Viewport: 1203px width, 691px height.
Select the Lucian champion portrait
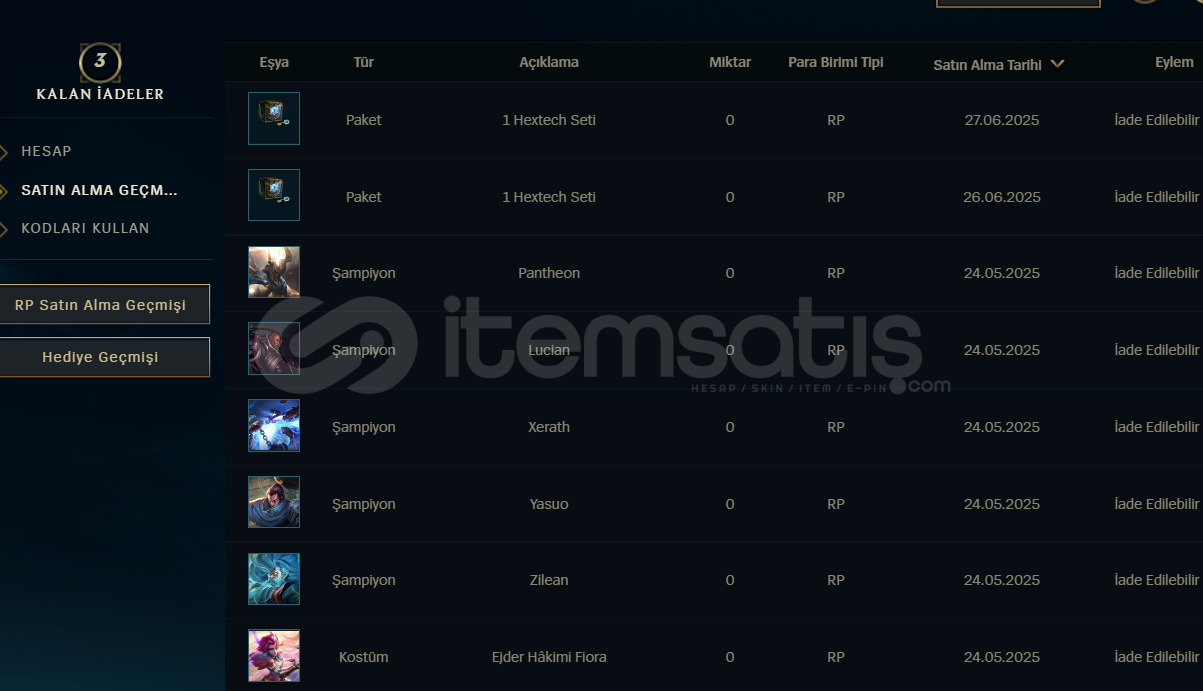(x=274, y=349)
